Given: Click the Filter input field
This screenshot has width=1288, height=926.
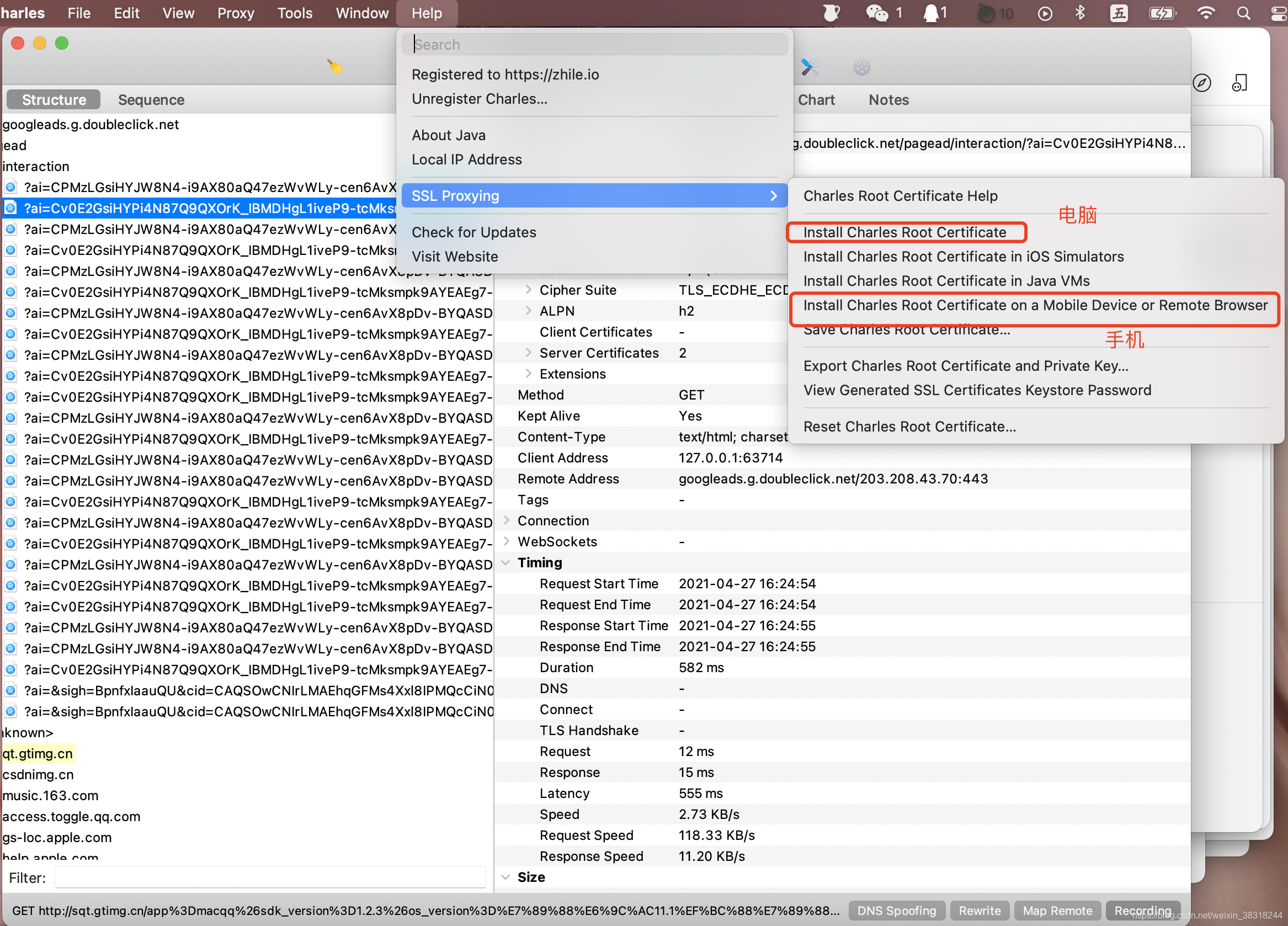Looking at the screenshot, I should pyautogui.click(x=270, y=878).
